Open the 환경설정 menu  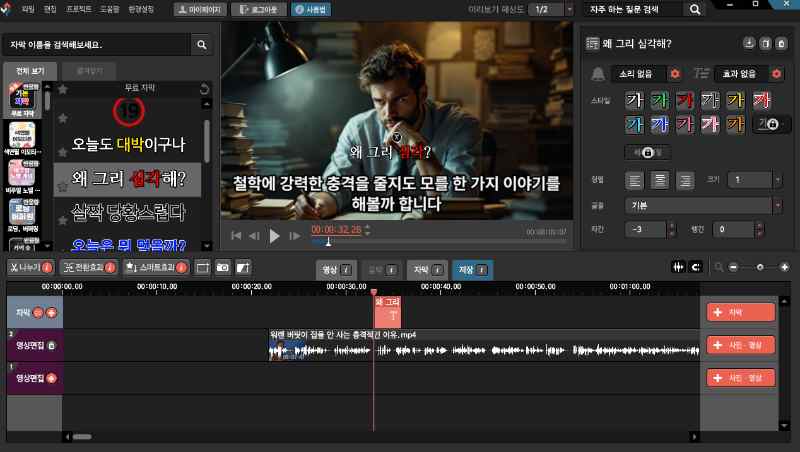141,9
